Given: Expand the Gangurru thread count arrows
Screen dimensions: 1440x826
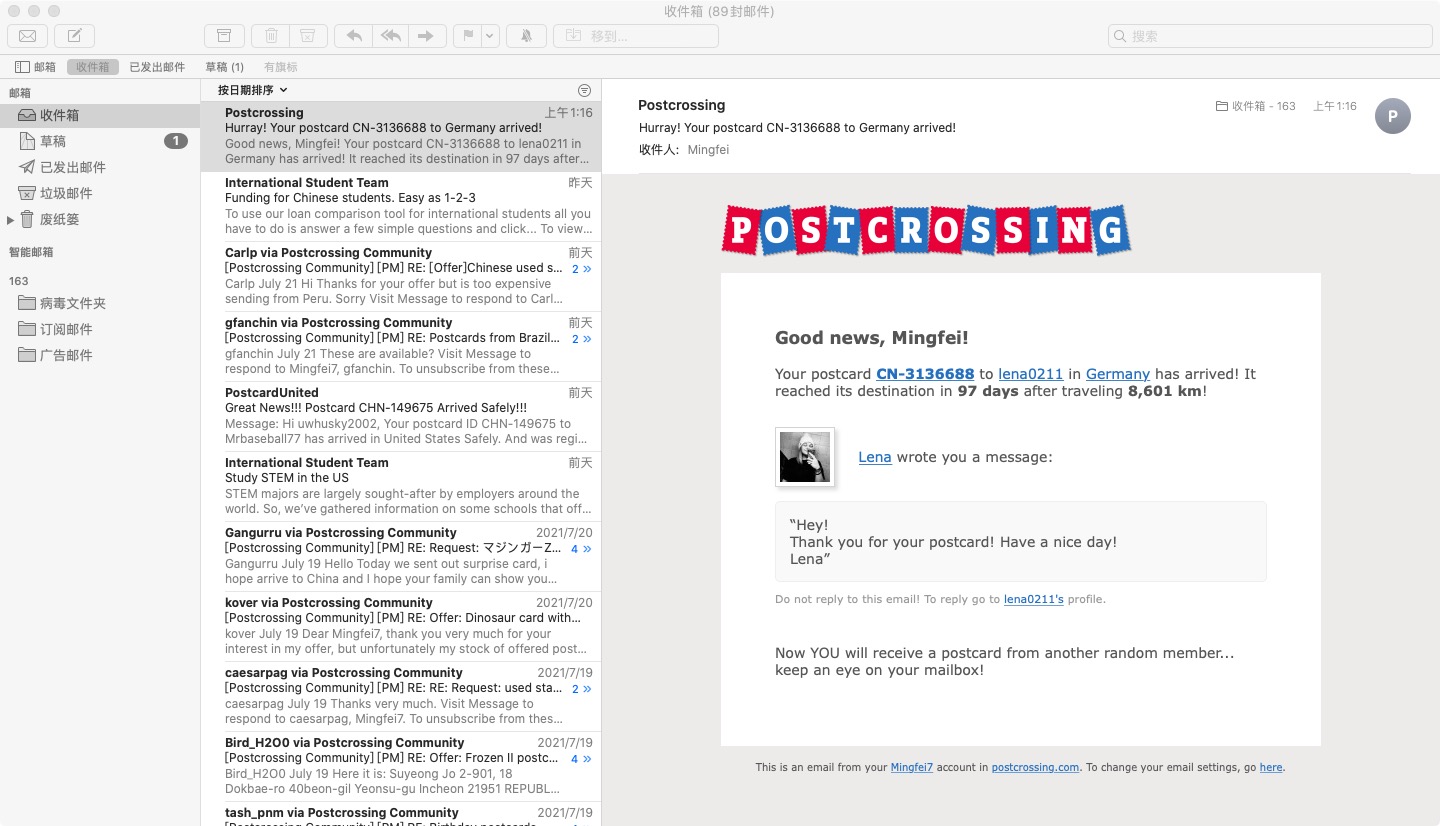Looking at the screenshot, I should (581, 549).
